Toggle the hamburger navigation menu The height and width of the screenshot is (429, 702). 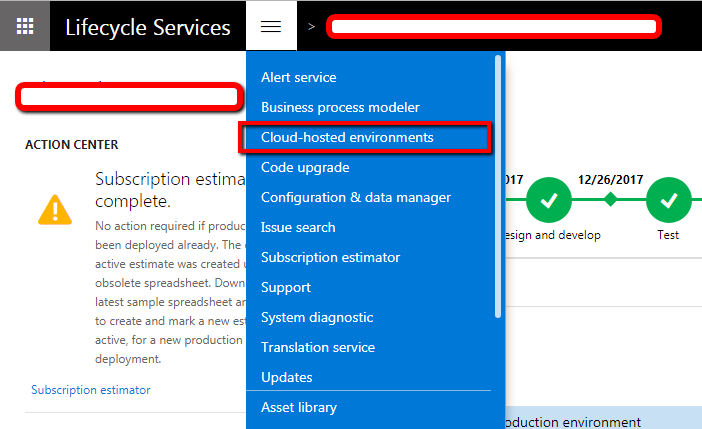[271, 26]
